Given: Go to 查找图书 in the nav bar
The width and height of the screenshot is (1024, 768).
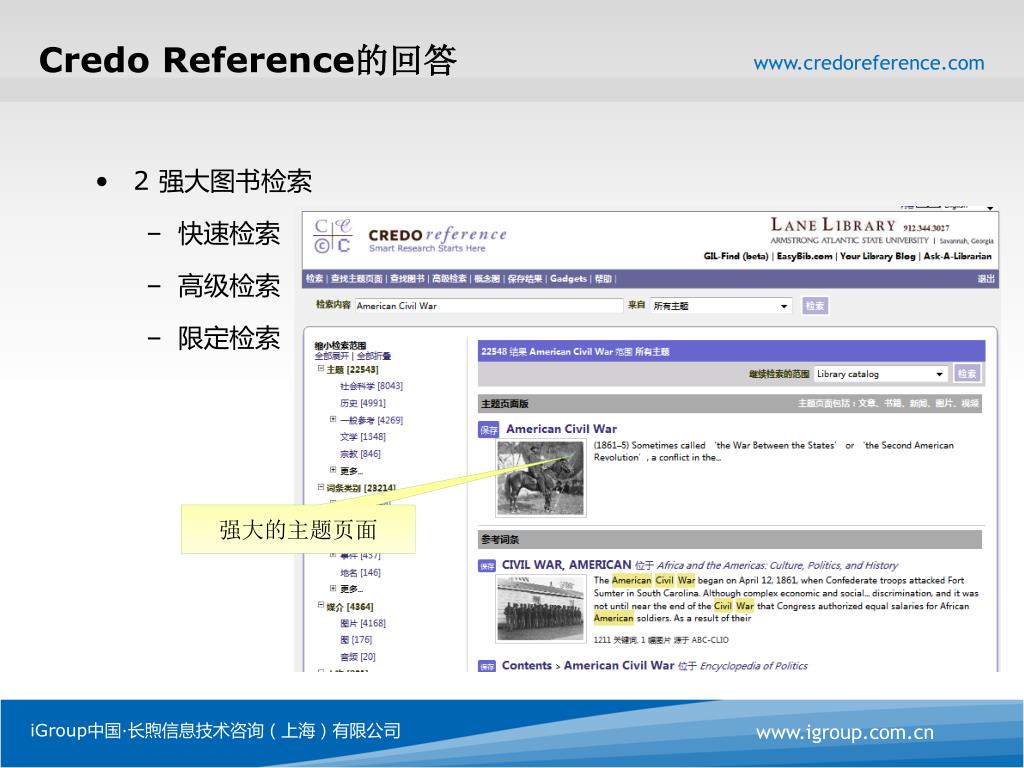Looking at the screenshot, I should point(408,279).
